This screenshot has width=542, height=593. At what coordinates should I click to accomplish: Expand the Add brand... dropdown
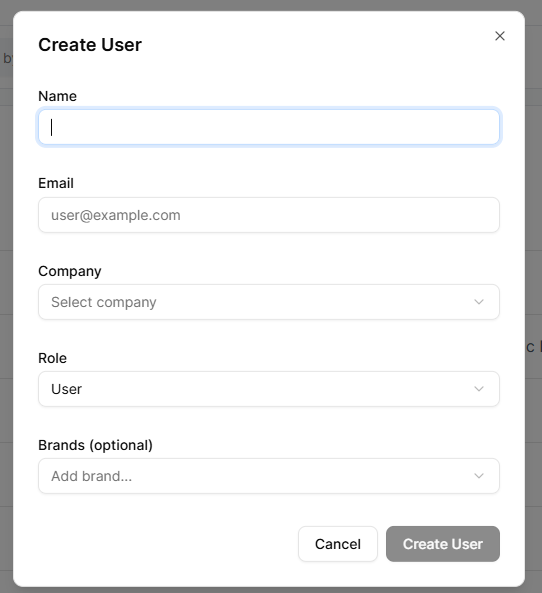point(269,476)
